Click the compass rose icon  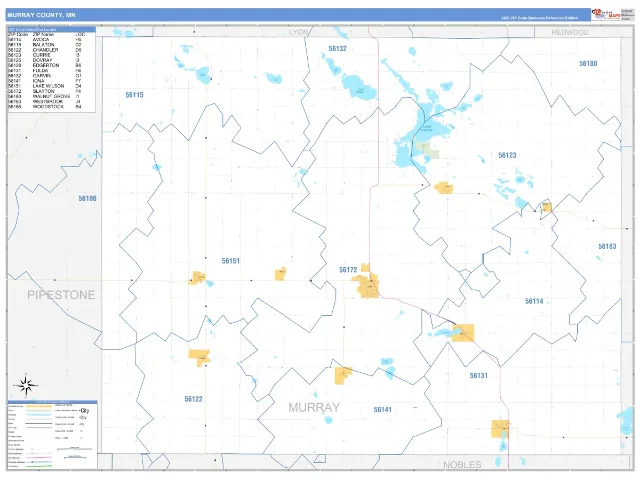(26, 385)
